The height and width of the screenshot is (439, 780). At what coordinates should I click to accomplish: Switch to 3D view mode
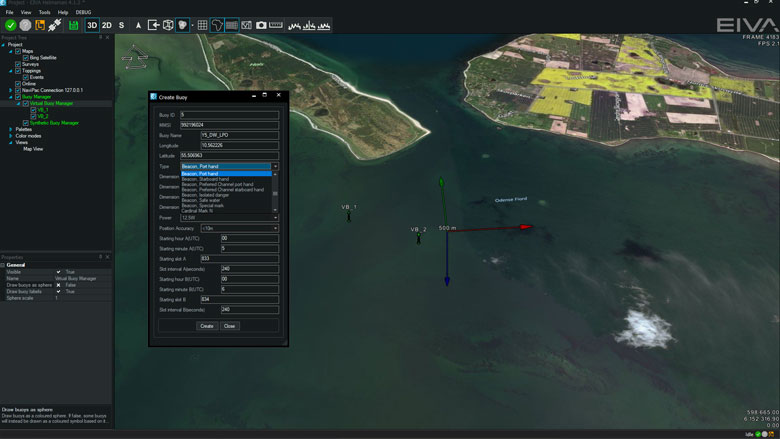tap(92, 24)
